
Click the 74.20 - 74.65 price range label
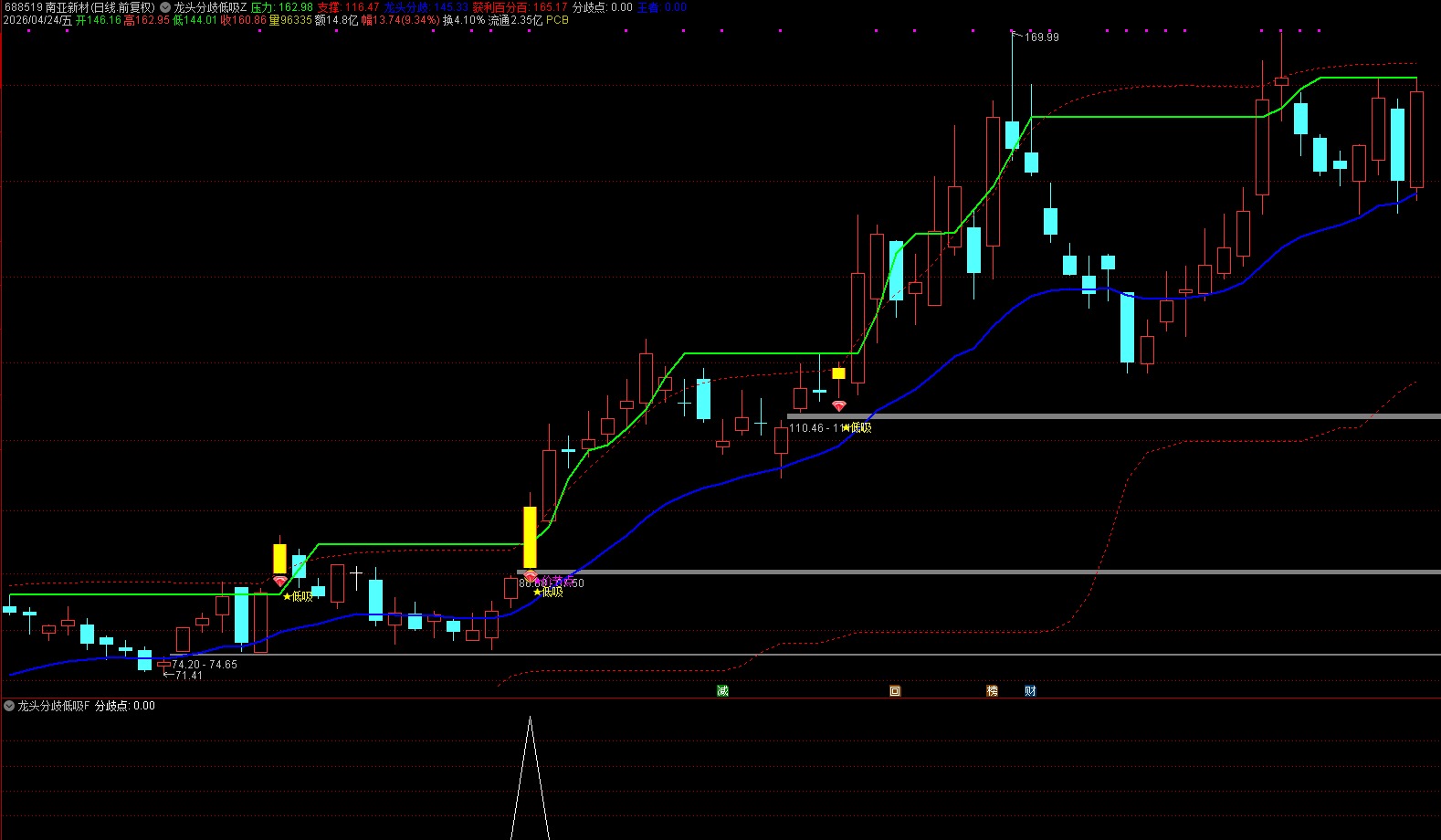(205, 665)
